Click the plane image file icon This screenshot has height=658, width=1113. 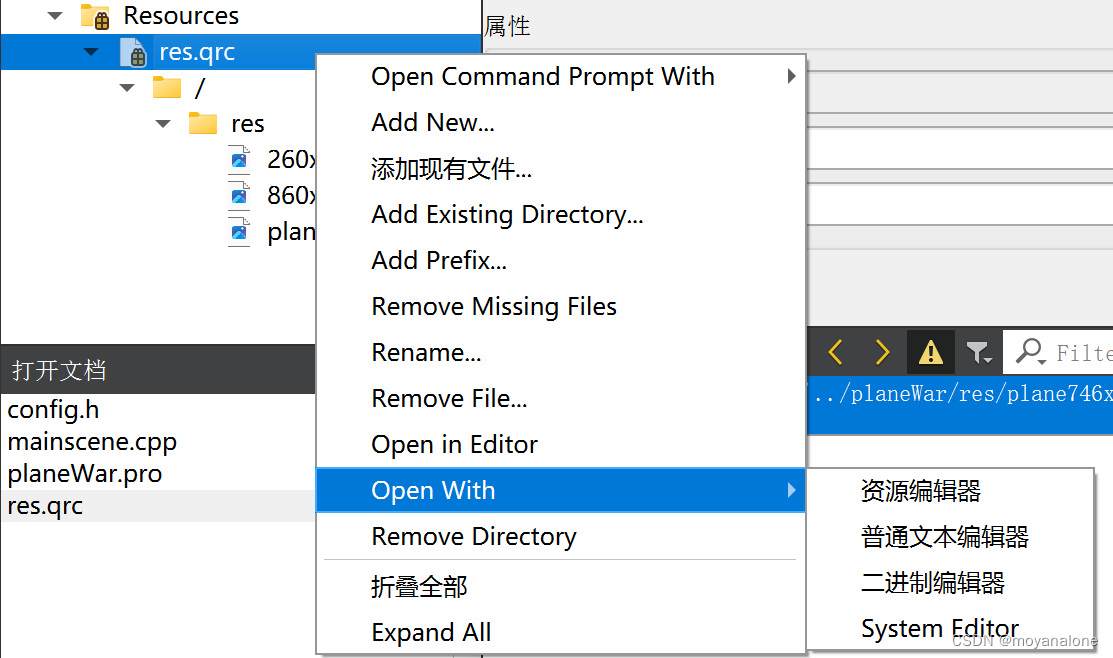click(239, 230)
